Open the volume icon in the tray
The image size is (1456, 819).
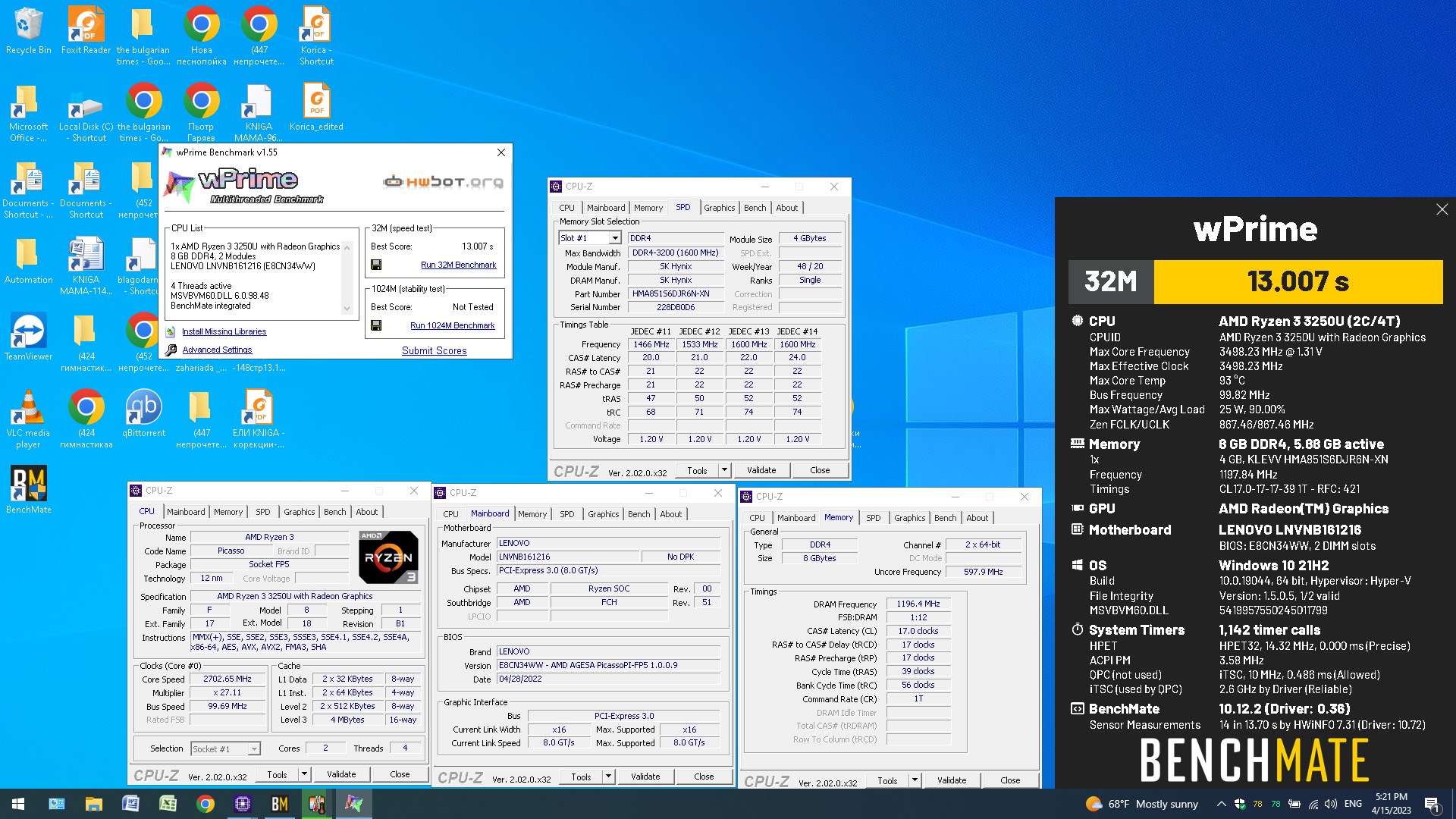pyautogui.click(x=1331, y=804)
